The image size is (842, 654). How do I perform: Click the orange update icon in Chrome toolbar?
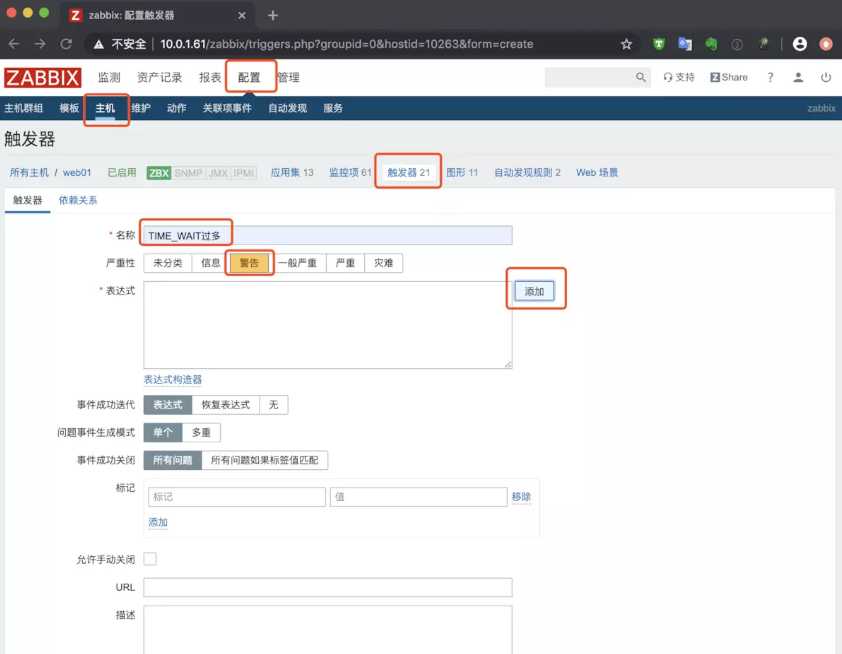click(x=826, y=44)
